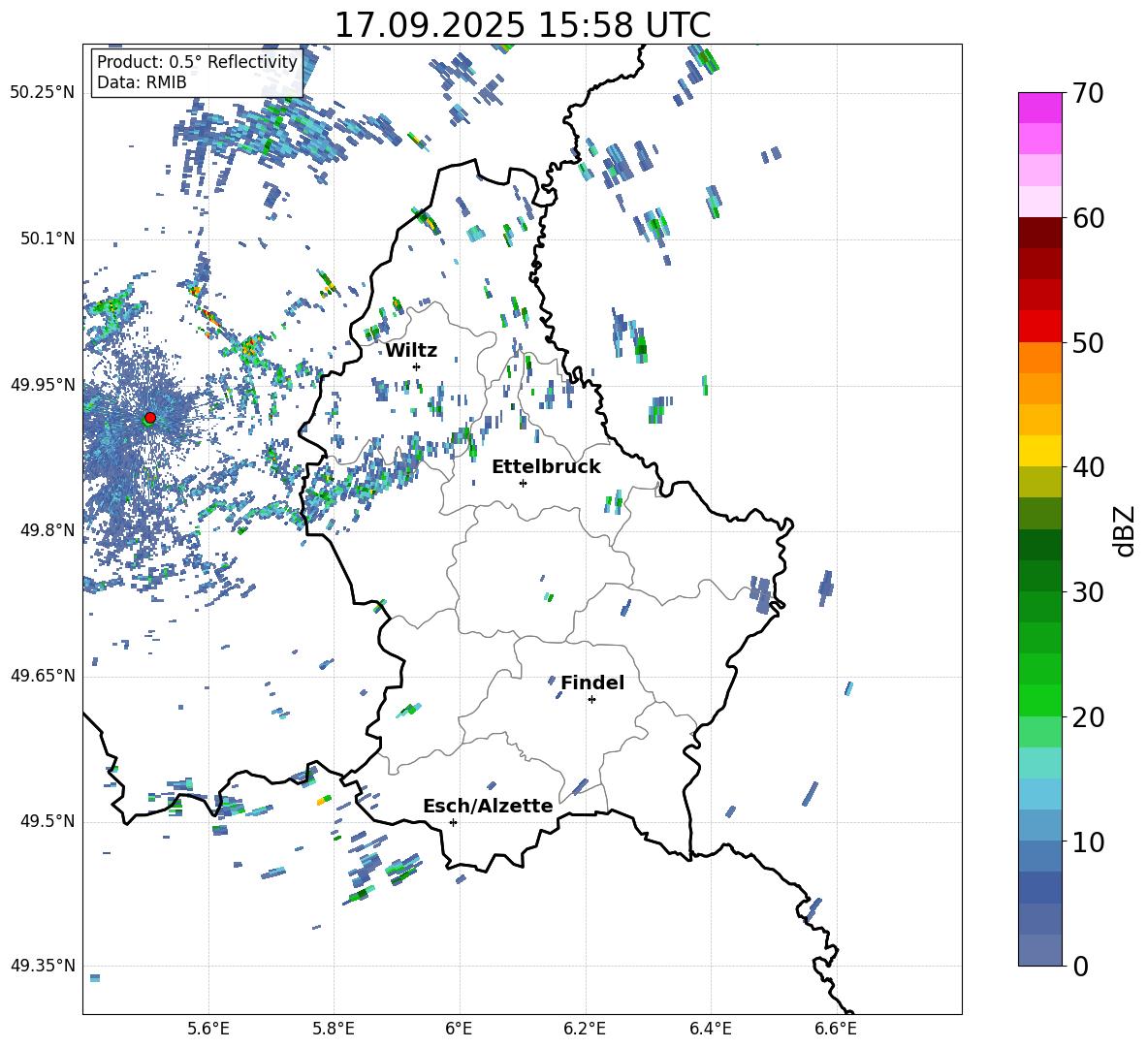Click the Wiltz station cross marker
This screenshot has height=1048, width=1148.
(x=417, y=366)
